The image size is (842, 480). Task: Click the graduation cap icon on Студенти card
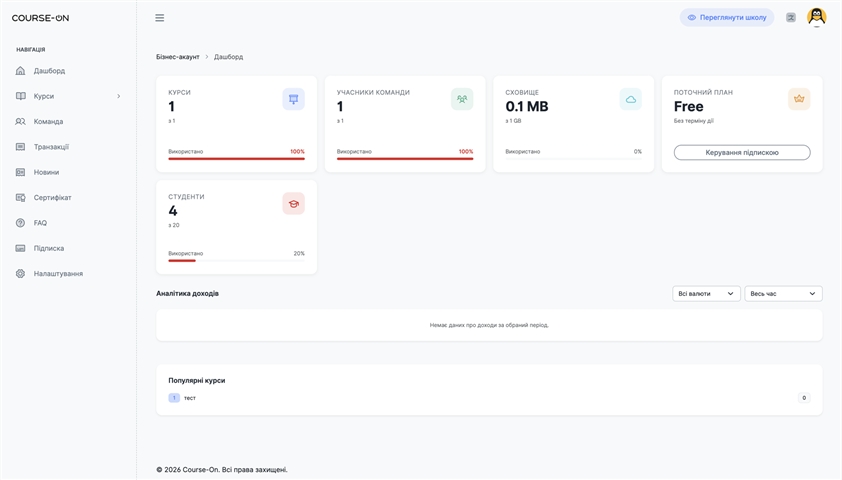294,203
